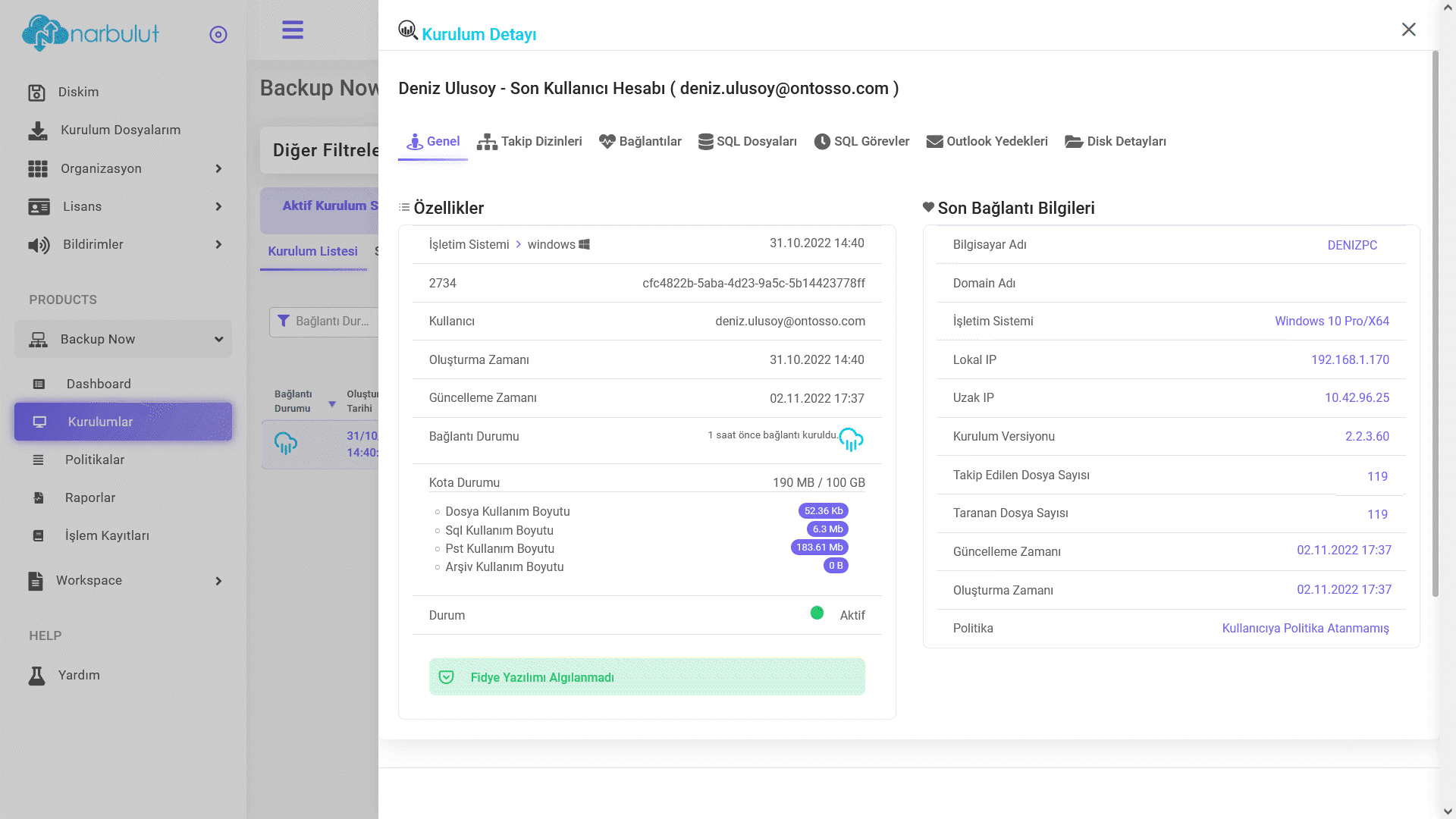
Task: Open Kurulum Dosyalarım download icon
Action: tap(38, 130)
